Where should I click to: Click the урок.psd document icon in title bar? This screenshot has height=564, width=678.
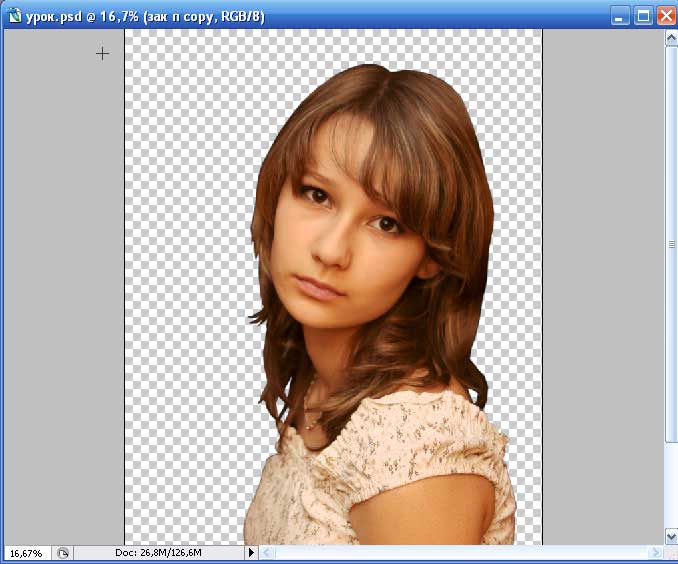pos(15,16)
